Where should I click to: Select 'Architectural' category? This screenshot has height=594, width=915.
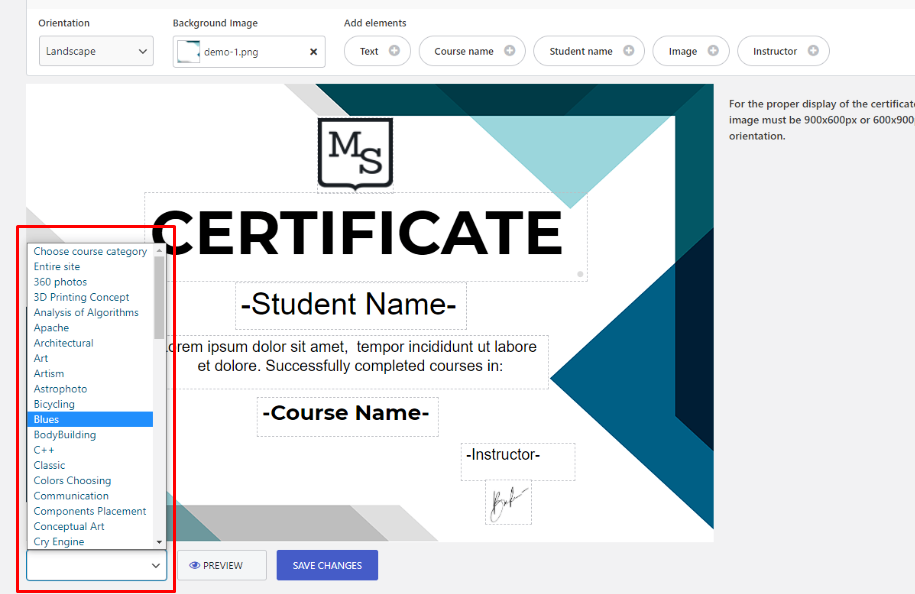(x=90, y=343)
